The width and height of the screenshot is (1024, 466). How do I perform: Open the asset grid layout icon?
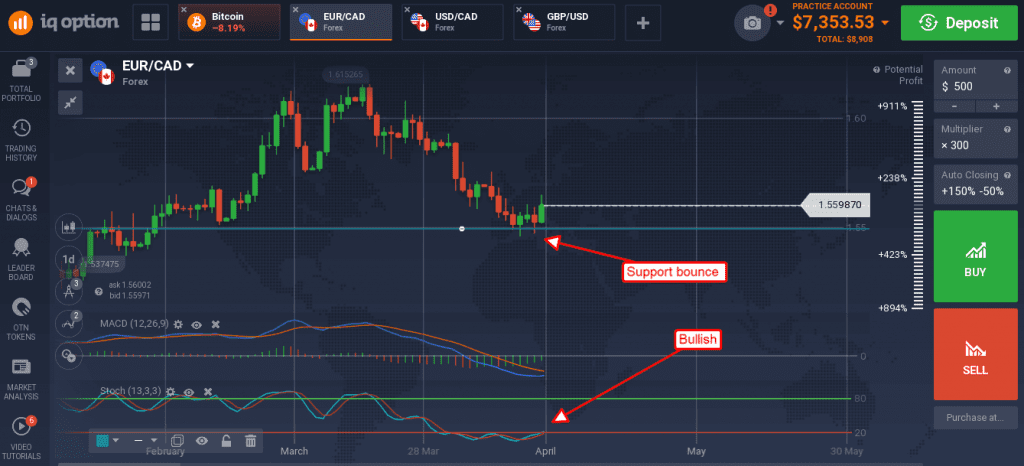click(x=150, y=22)
